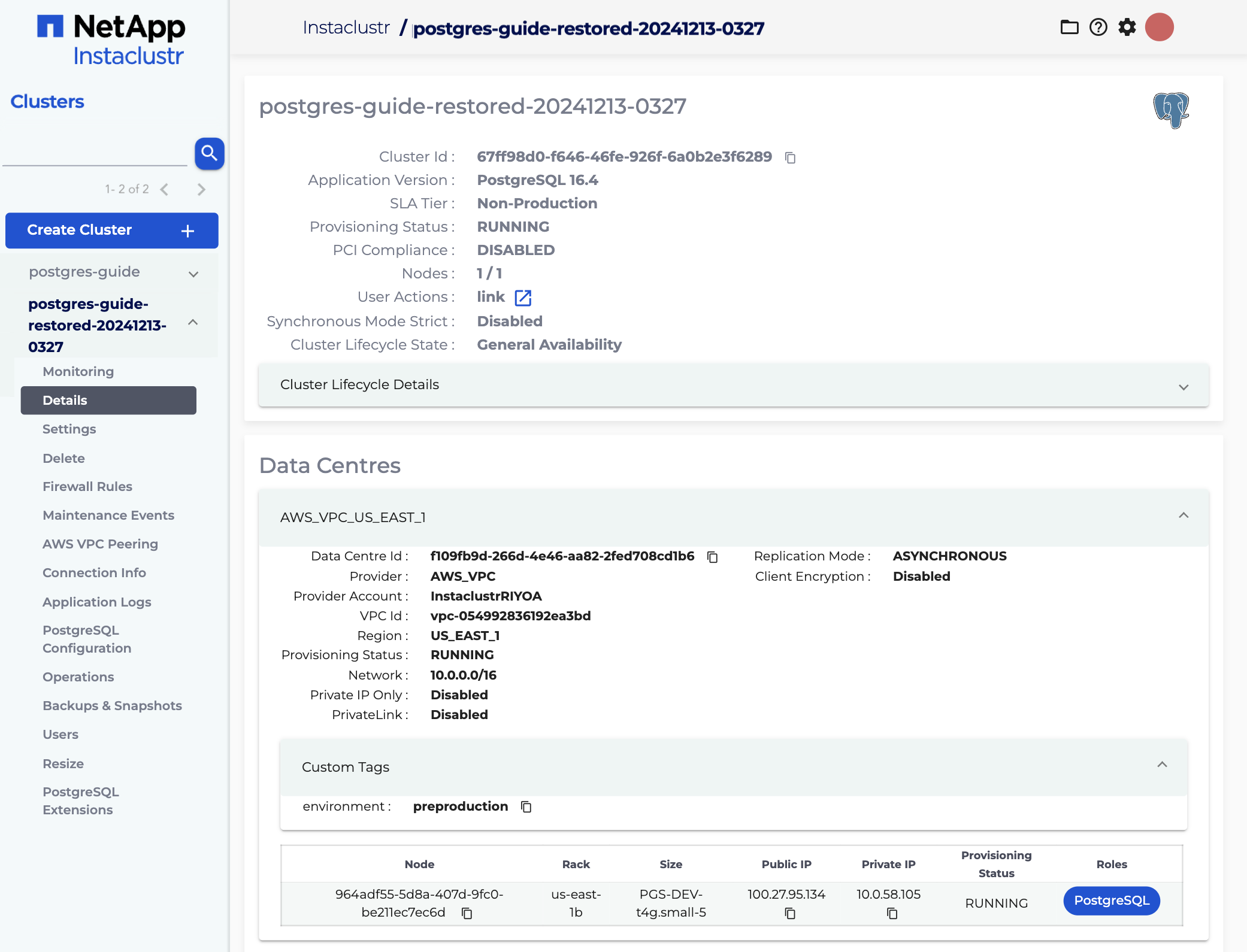
Task: Open the settings gear icon
Action: pos(1127,28)
